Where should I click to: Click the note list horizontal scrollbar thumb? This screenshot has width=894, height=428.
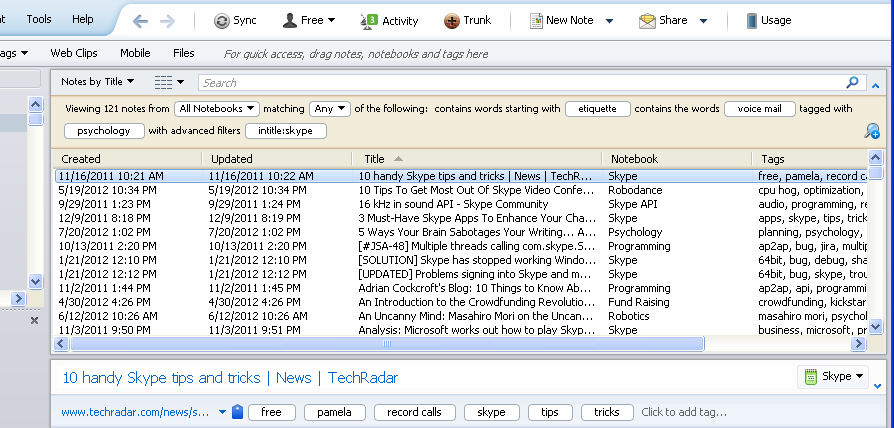[x=387, y=343]
